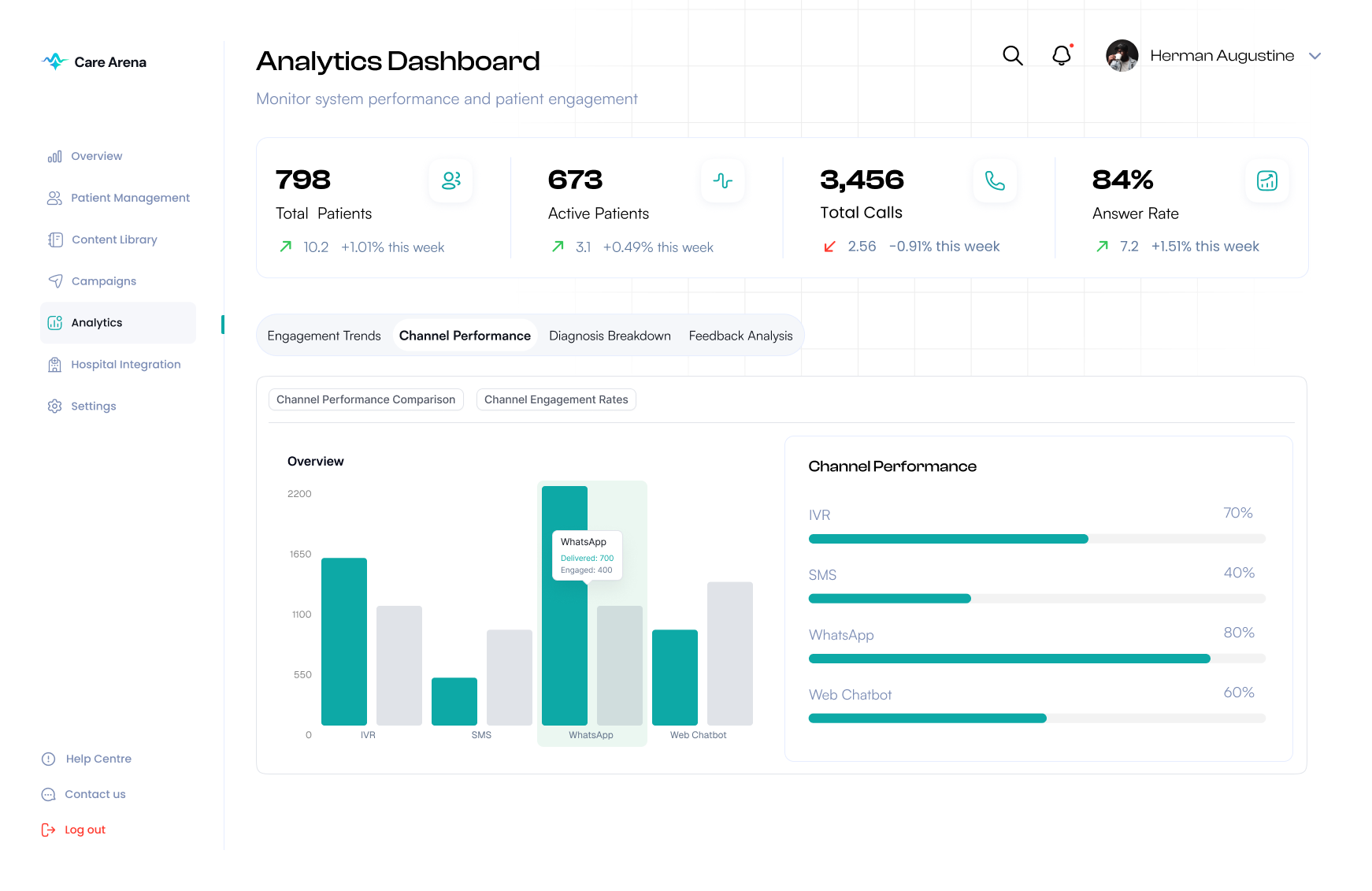Open the Diagnosis Breakdown tab

pos(610,336)
